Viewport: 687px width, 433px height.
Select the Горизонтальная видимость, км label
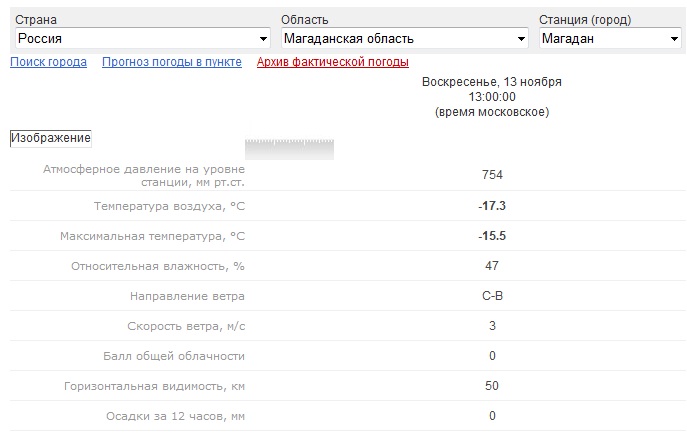(154, 386)
